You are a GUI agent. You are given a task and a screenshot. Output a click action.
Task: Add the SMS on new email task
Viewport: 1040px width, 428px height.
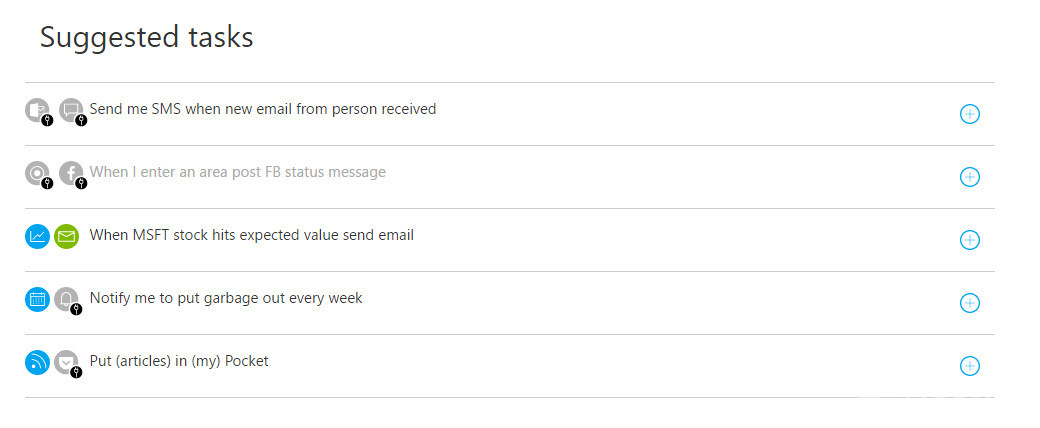tap(970, 114)
